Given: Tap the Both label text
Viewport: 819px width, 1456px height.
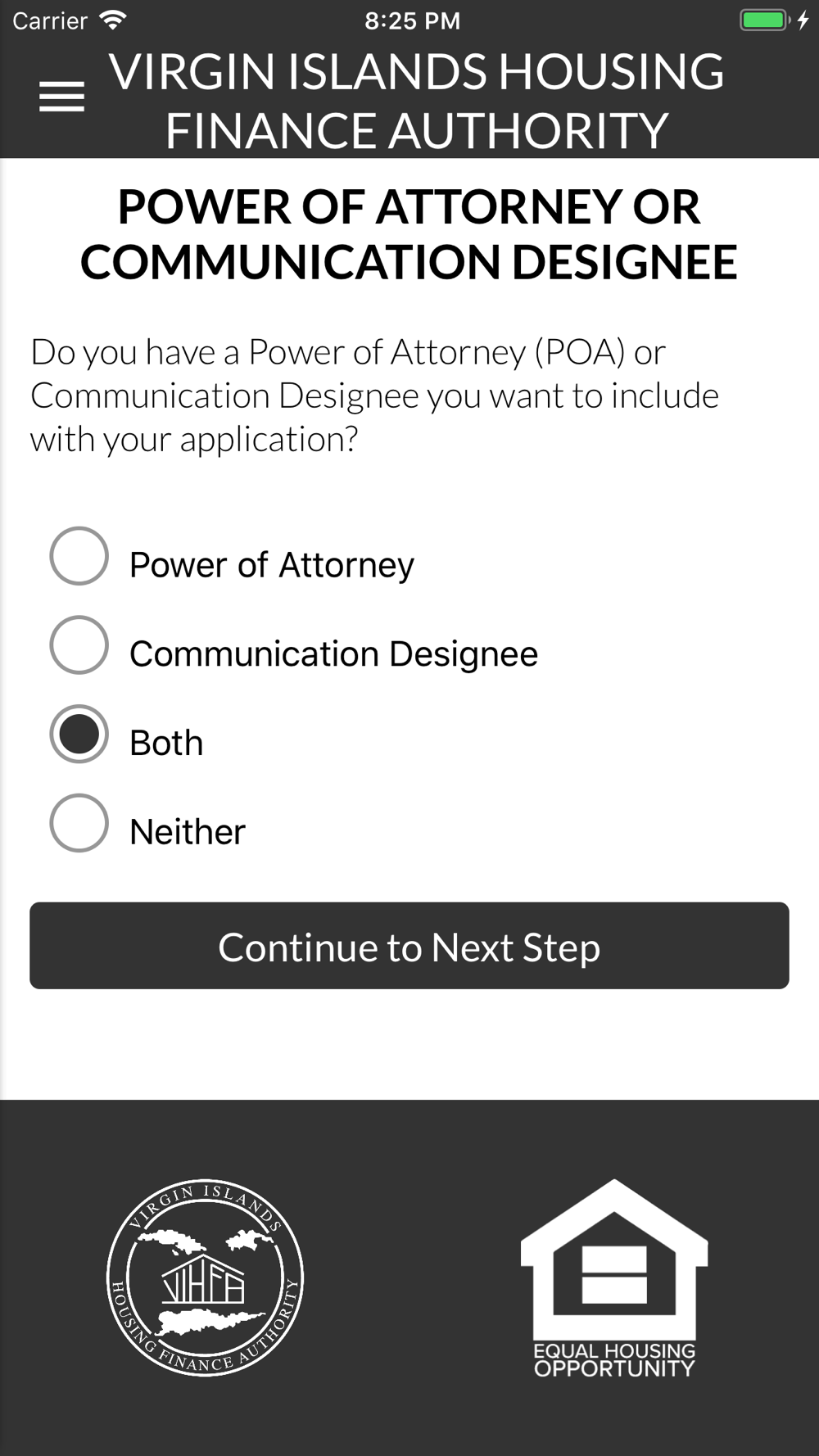Looking at the screenshot, I should click(166, 743).
